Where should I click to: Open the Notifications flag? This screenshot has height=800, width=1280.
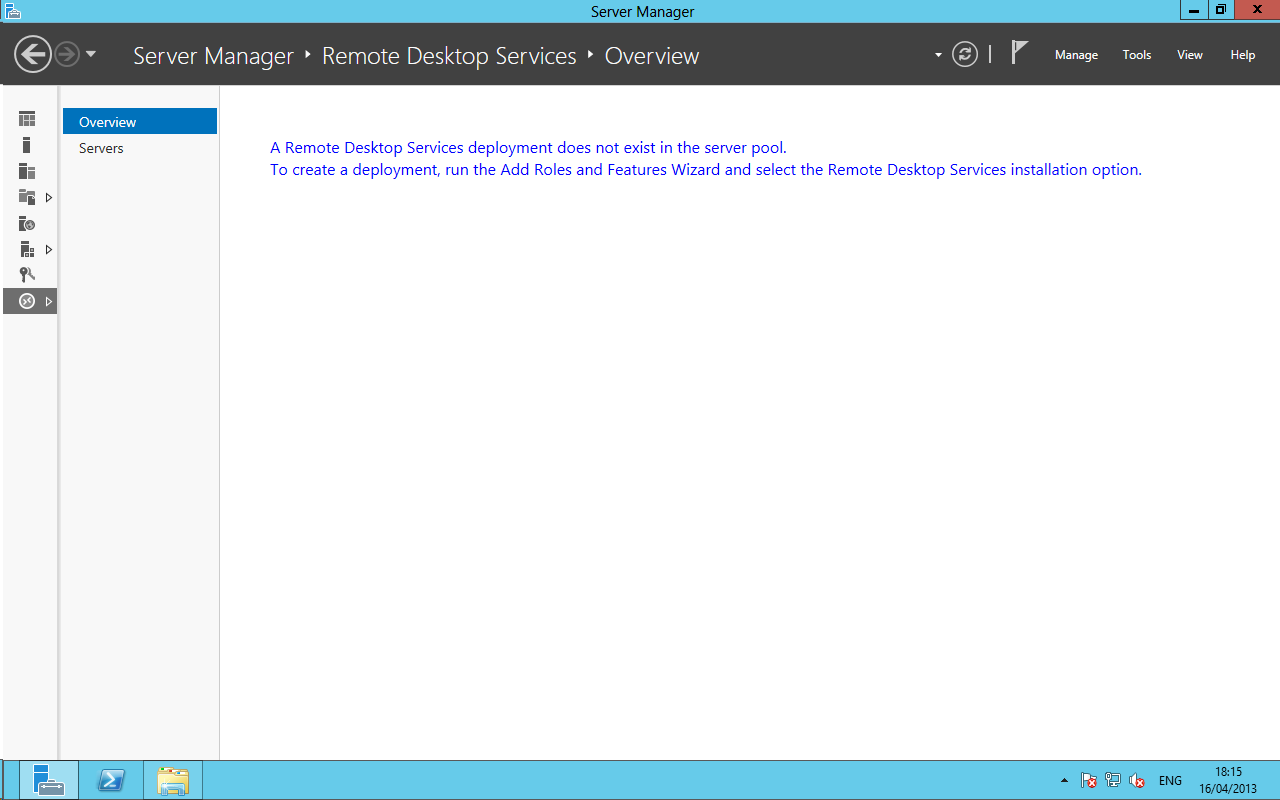pyautogui.click(x=1019, y=53)
